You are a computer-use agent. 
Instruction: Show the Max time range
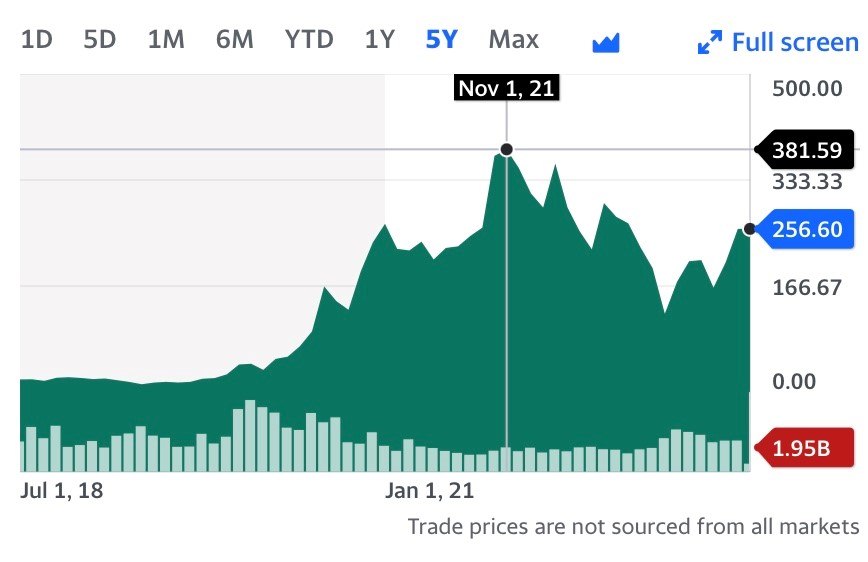pyautogui.click(x=514, y=39)
